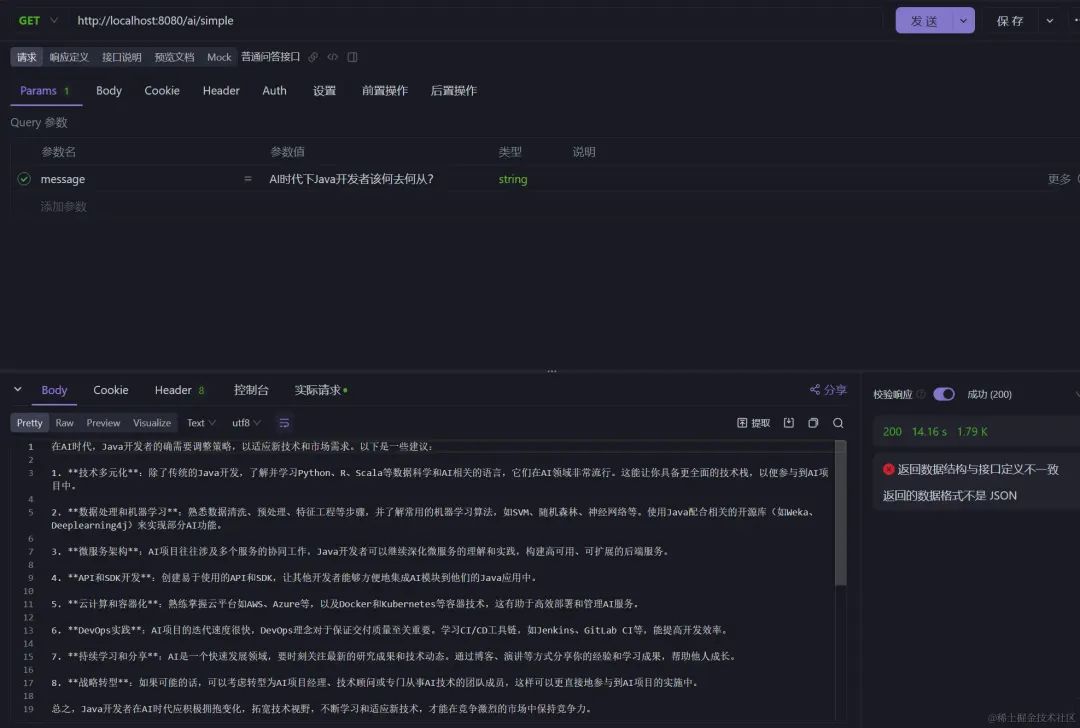1080x728 pixels.
Task: Switch to the Mock tab
Action: (x=219, y=57)
